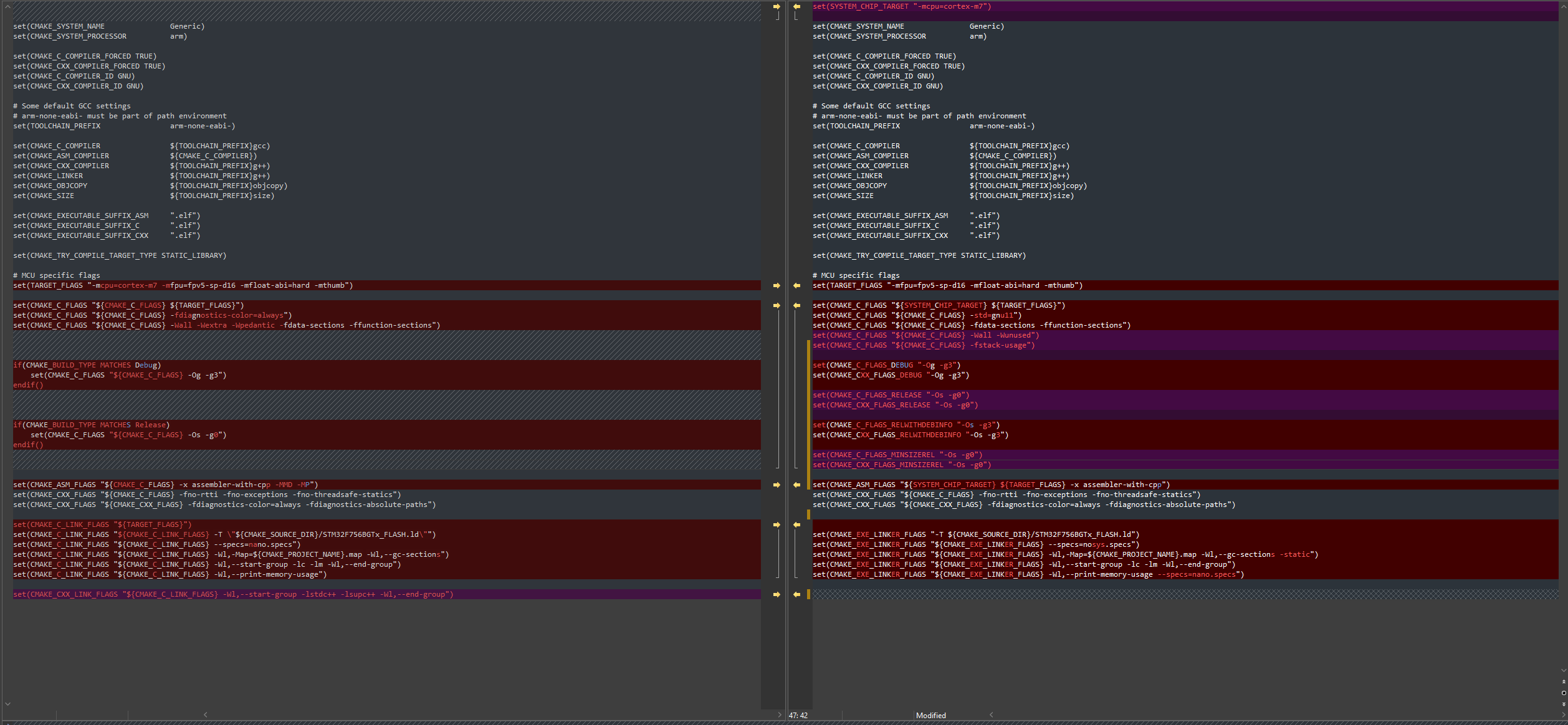This screenshot has height=725, width=1568.
Task: Push the CMAKE_CXX_LINK_FLAGS line to the right
Action: tap(777, 594)
